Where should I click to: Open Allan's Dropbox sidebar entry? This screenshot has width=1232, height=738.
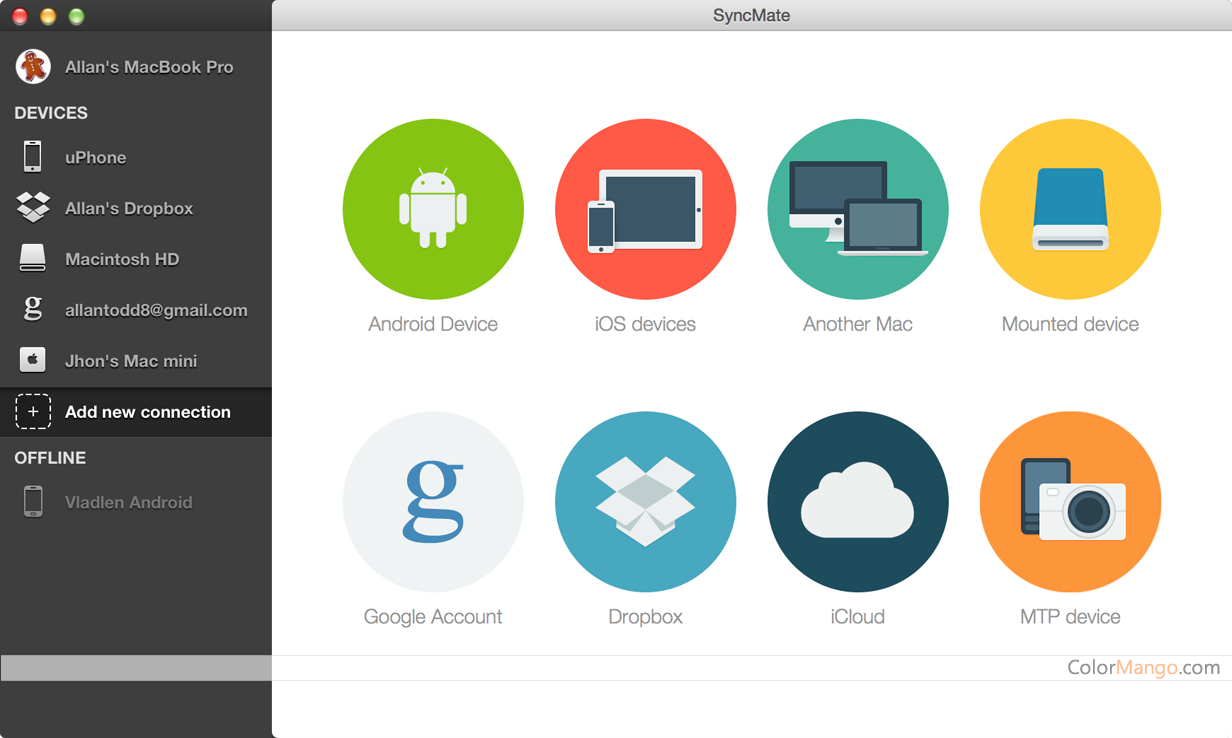[x=136, y=208]
